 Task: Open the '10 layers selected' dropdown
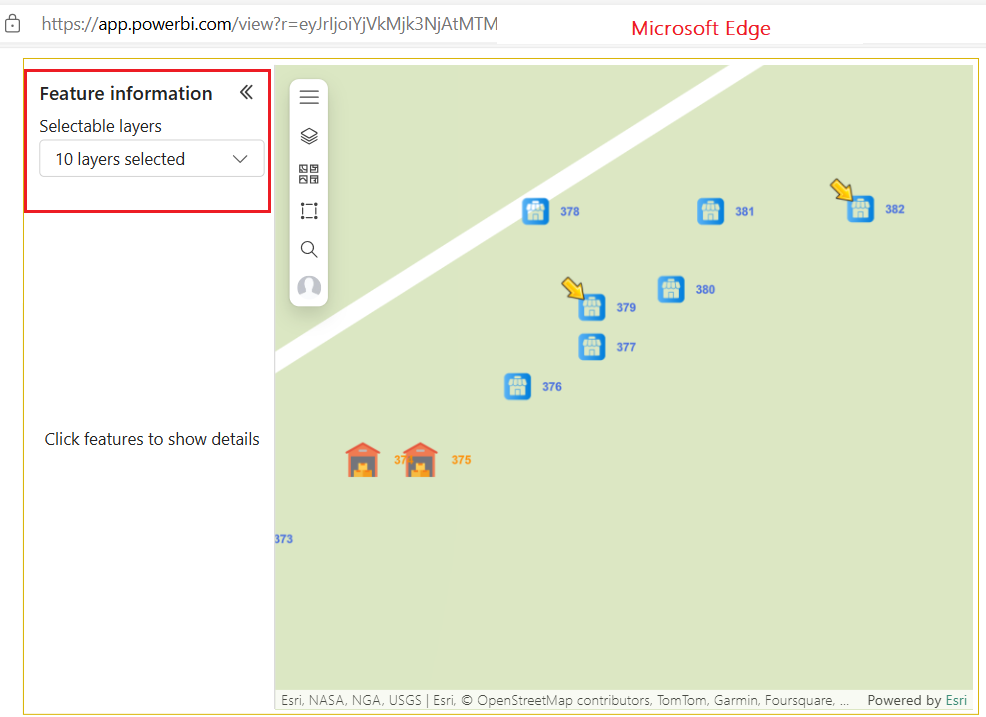click(151, 158)
